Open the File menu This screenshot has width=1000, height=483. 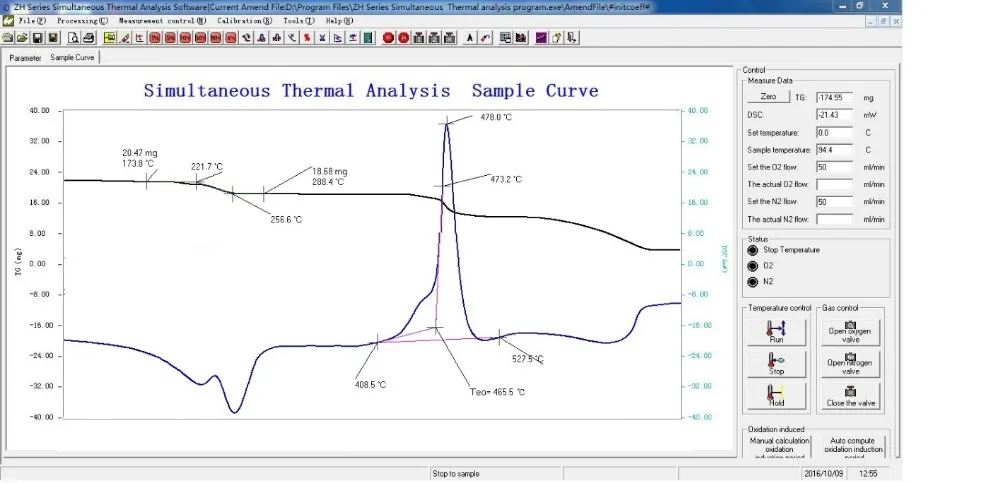point(33,20)
